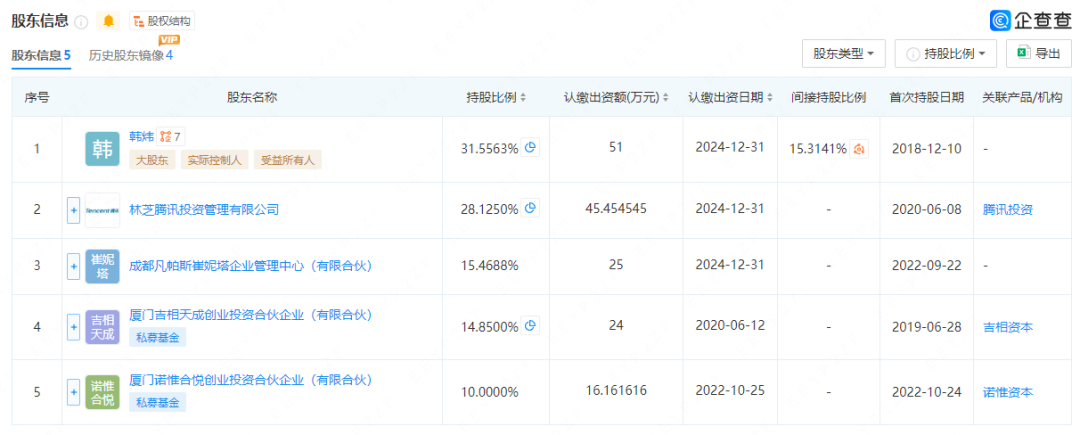
Task: Click the relation graph icon next to 韩炜
Action: (x=171, y=136)
